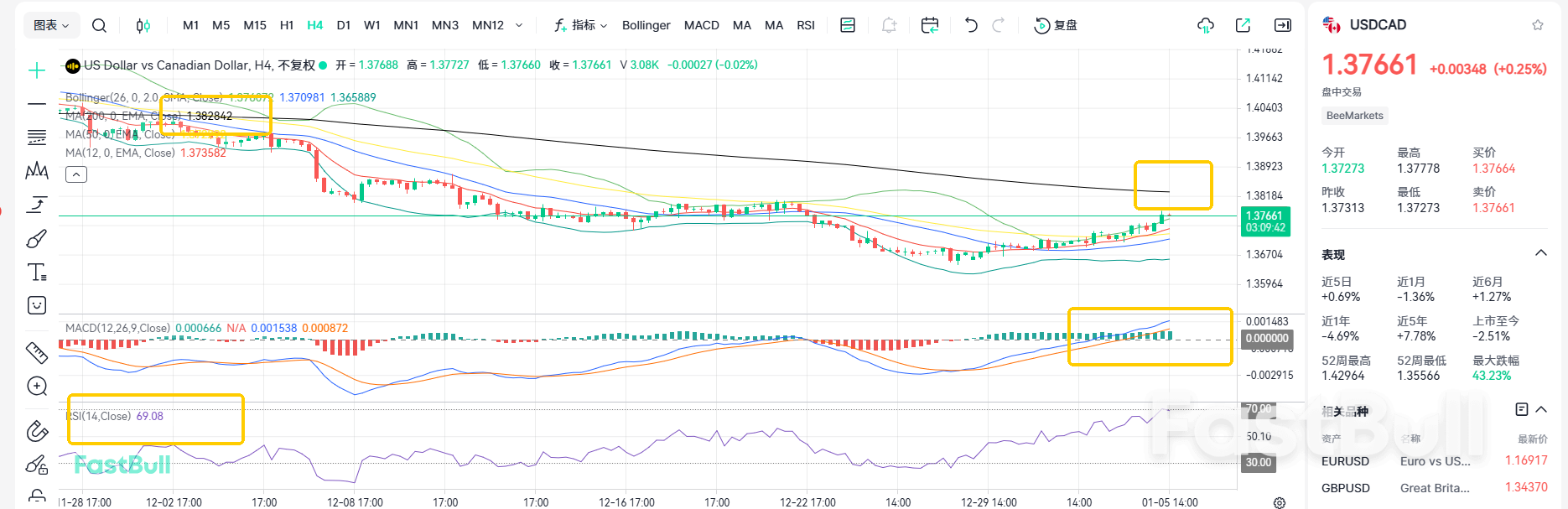Expand more timeframes dropdown arrow
Viewport: 1568px width, 509px height.
pyautogui.click(x=519, y=25)
